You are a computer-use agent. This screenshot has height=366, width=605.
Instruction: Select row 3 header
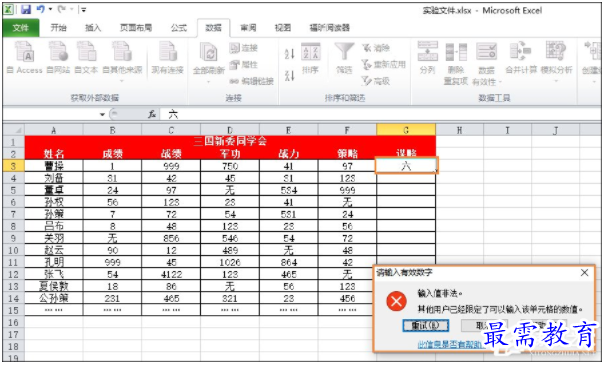[x=14, y=166]
